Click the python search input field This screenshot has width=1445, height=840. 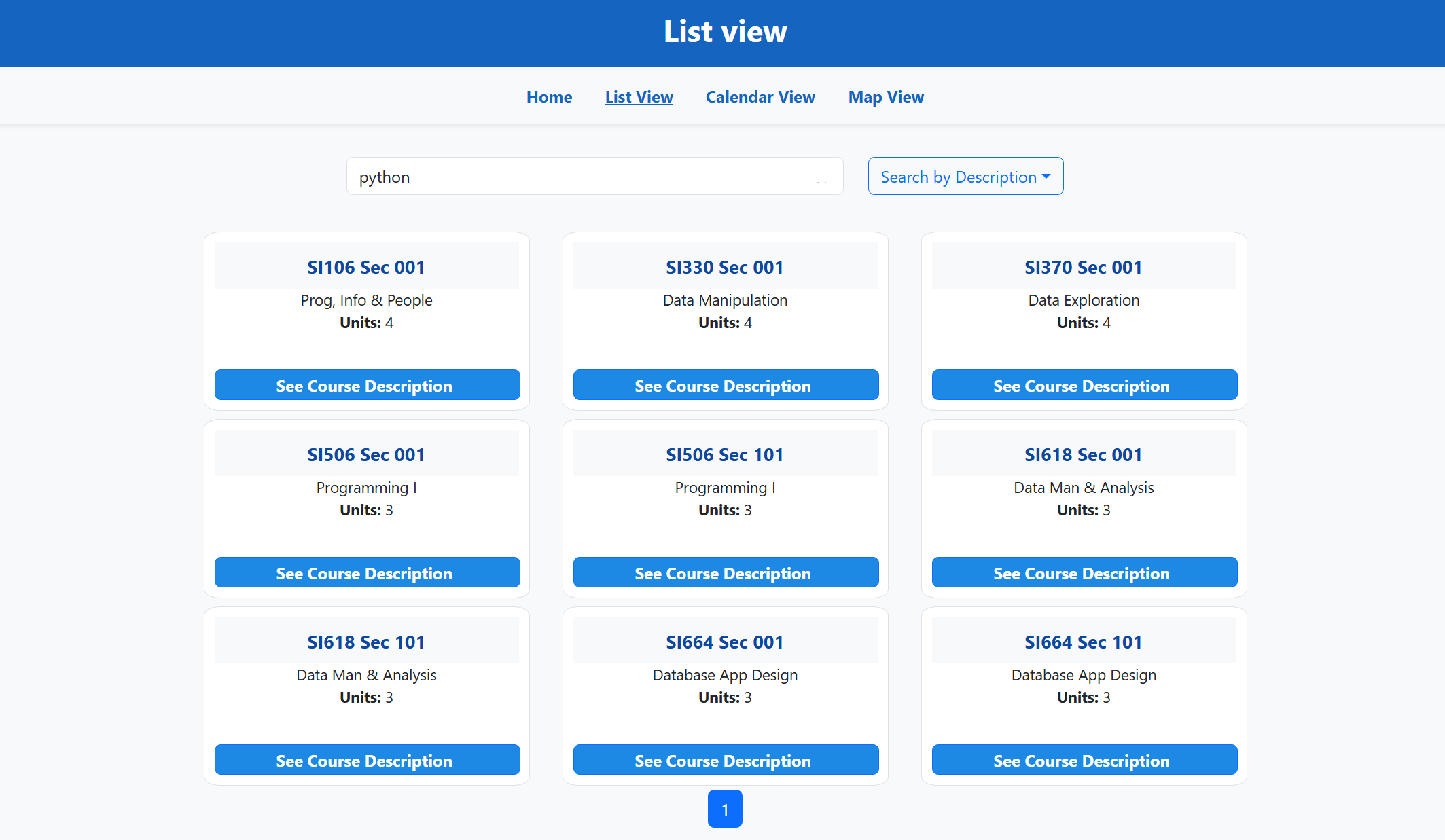pos(594,177)
